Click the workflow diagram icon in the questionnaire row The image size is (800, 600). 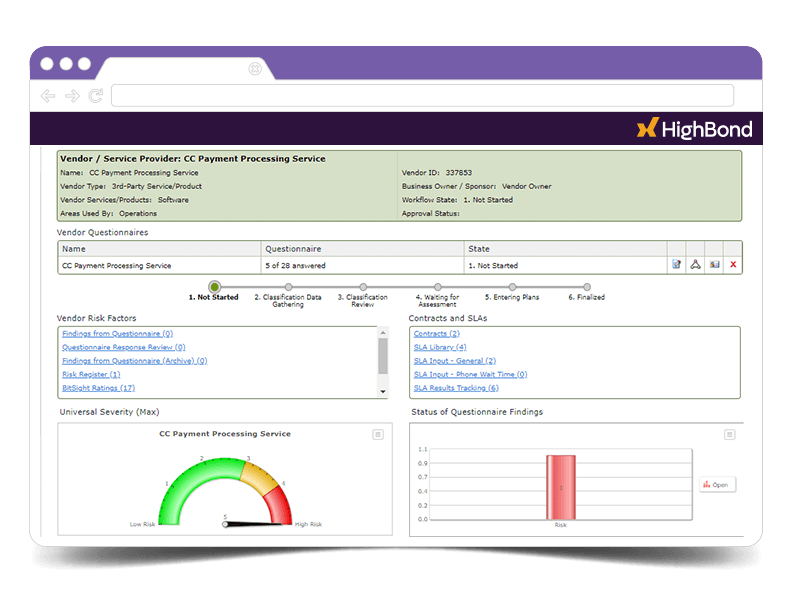[x=695, y=264]
